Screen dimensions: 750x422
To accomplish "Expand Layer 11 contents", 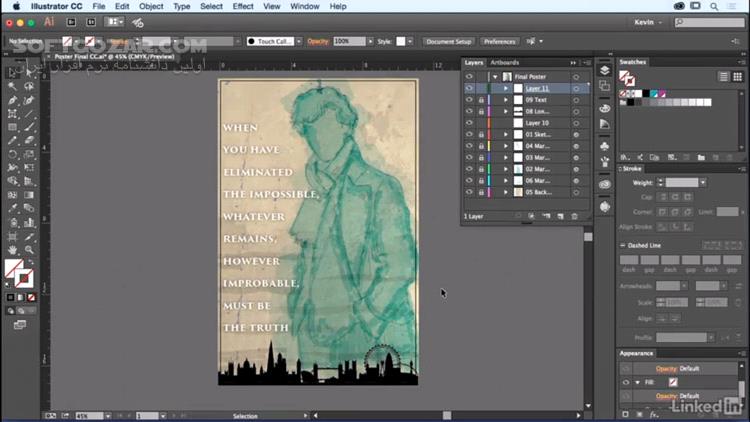I will pos(506,89).
